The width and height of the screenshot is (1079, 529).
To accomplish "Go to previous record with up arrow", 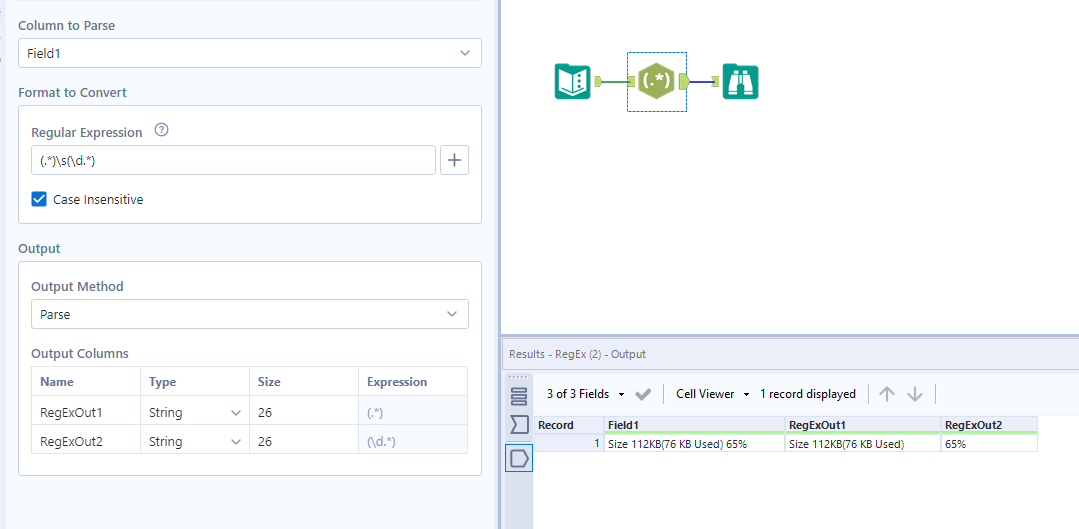I will tap(886, 394).
